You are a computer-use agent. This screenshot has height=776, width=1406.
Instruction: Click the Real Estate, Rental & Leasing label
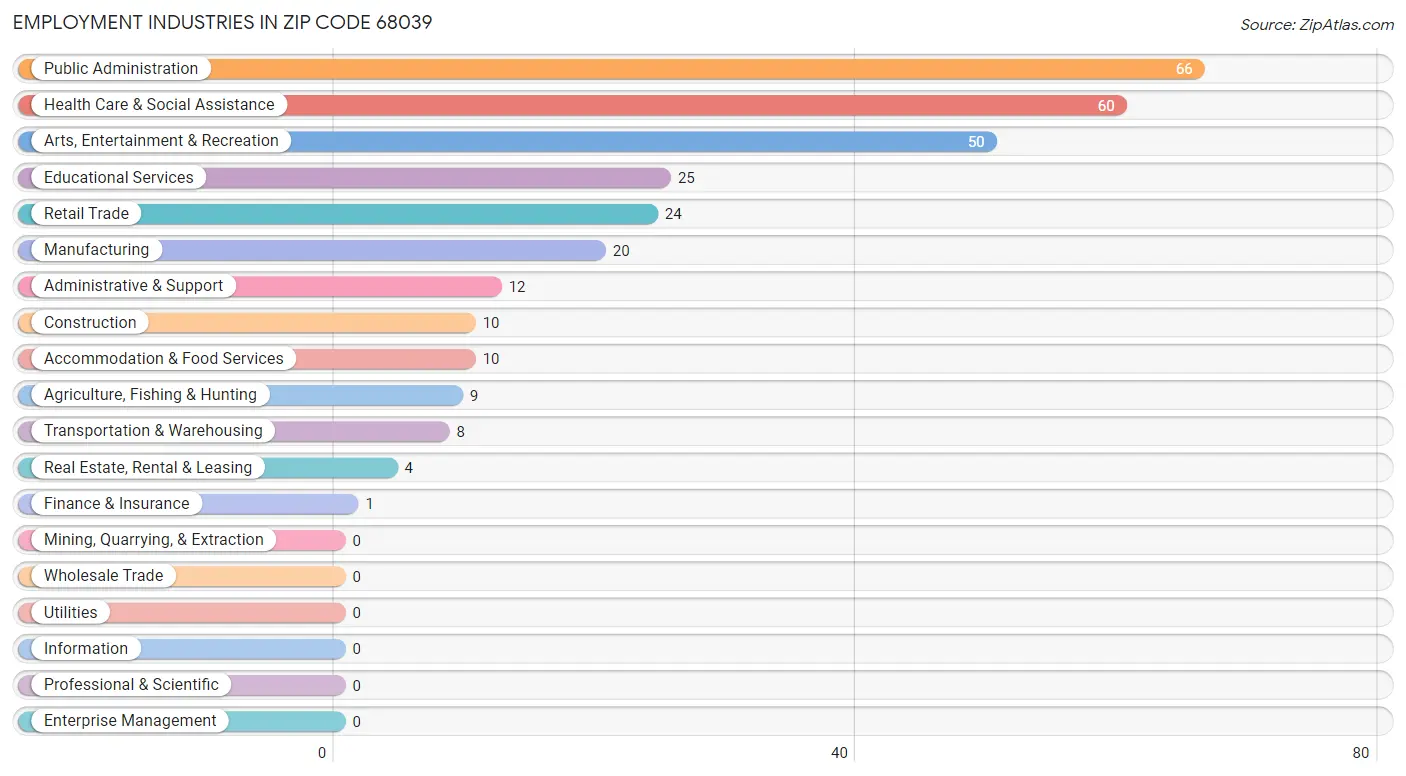148,468
